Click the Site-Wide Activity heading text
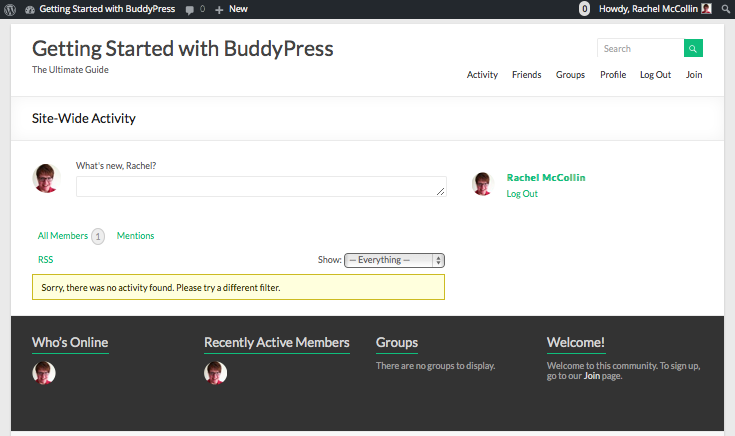This screenshot has height=436, width=735. (83, 119)
